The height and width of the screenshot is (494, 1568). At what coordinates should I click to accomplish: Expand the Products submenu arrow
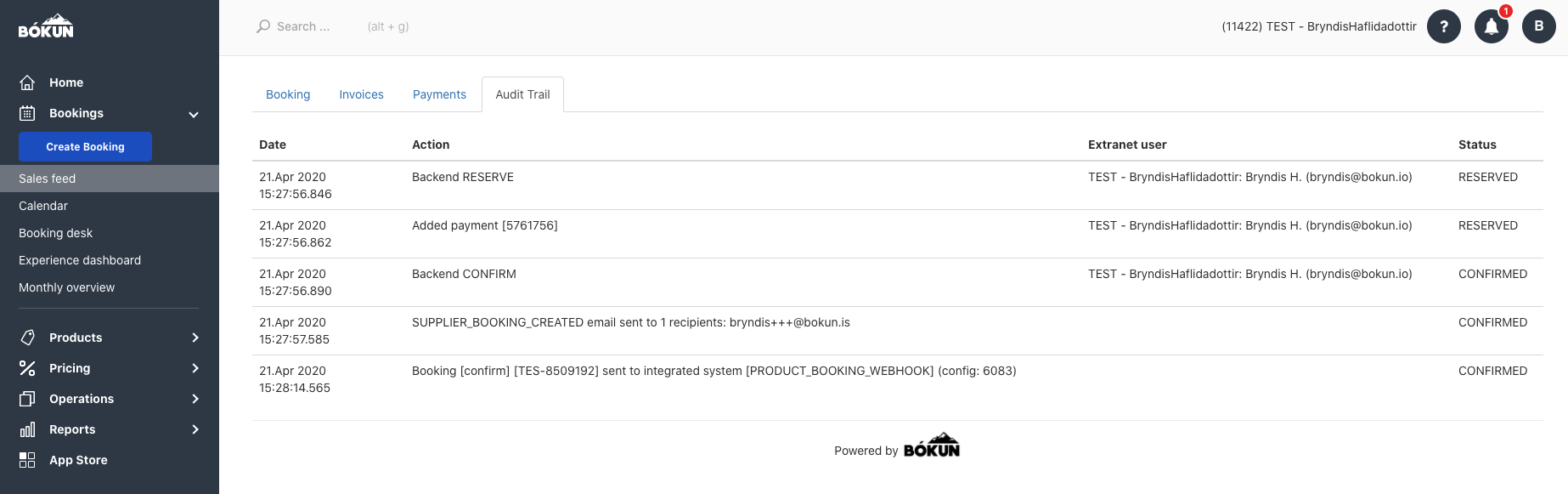pyautogui.click(x=195, y=338)
